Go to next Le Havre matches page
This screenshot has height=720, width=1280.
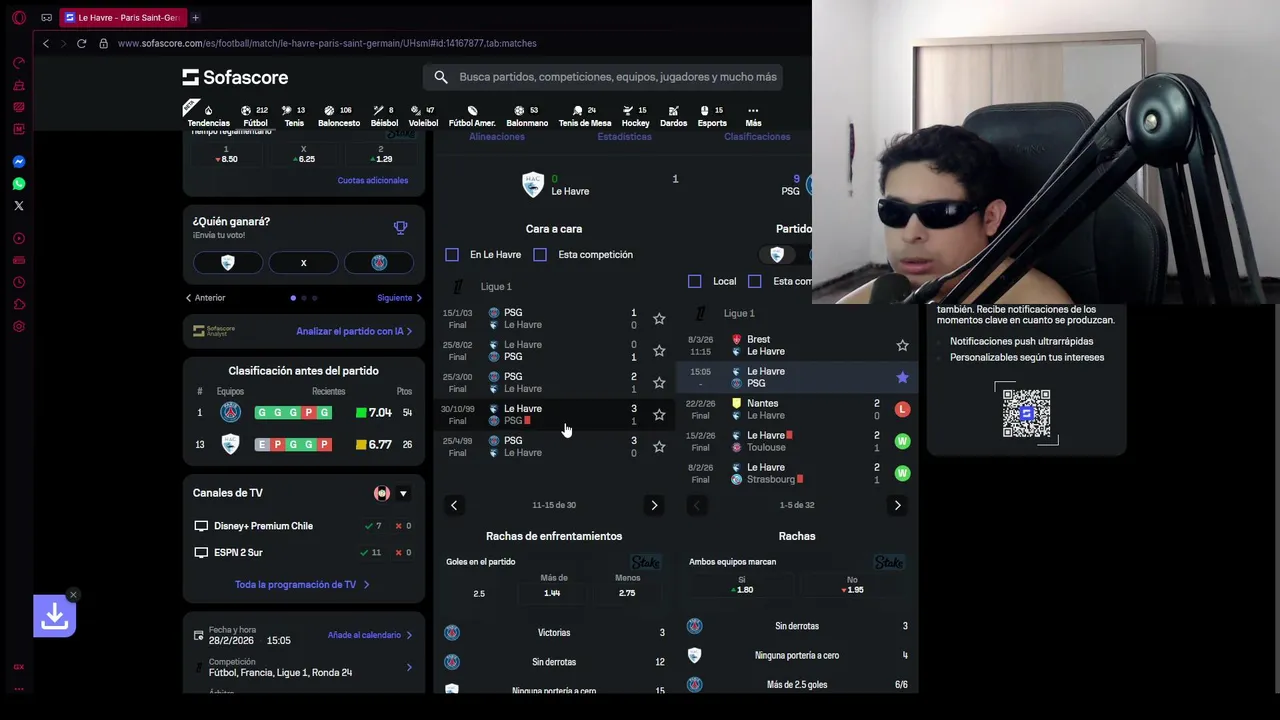coord(897,505)
